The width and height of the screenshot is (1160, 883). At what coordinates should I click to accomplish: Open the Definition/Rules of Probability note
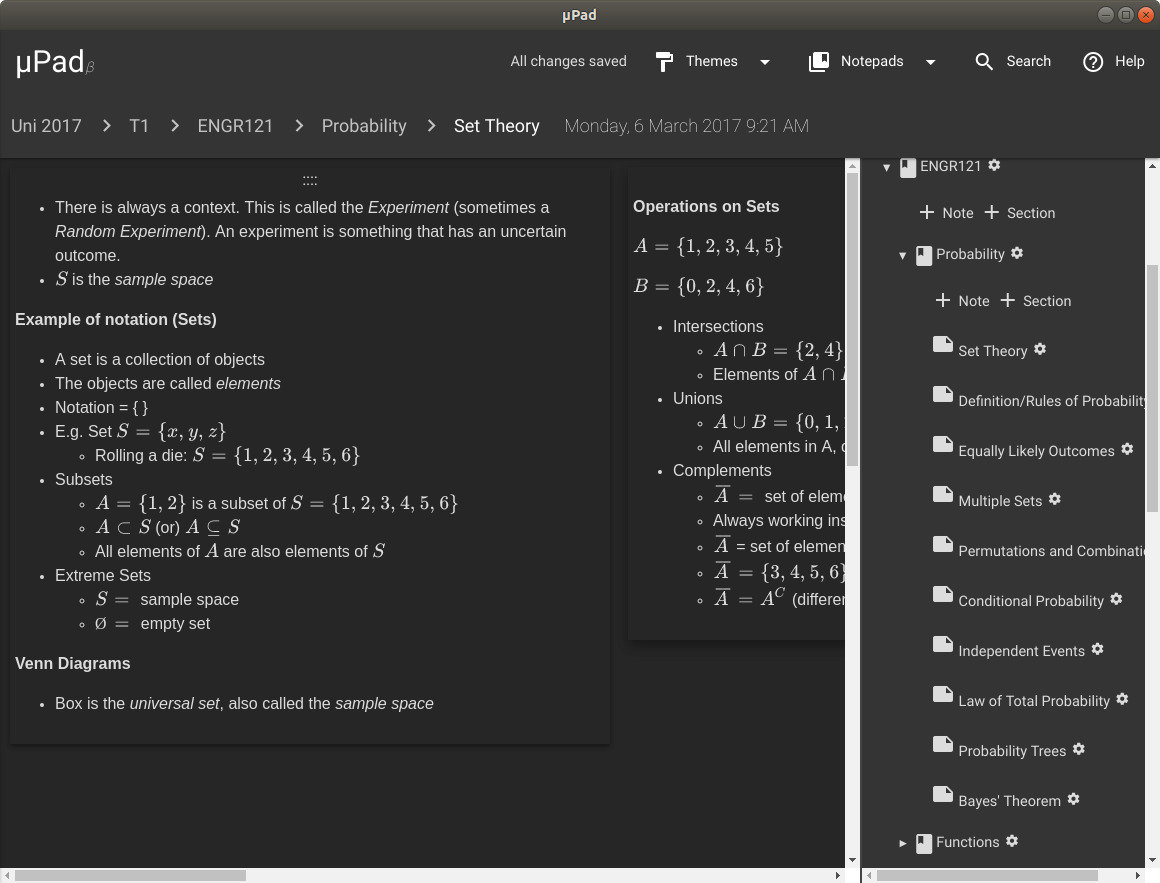tap(1051, 401)
